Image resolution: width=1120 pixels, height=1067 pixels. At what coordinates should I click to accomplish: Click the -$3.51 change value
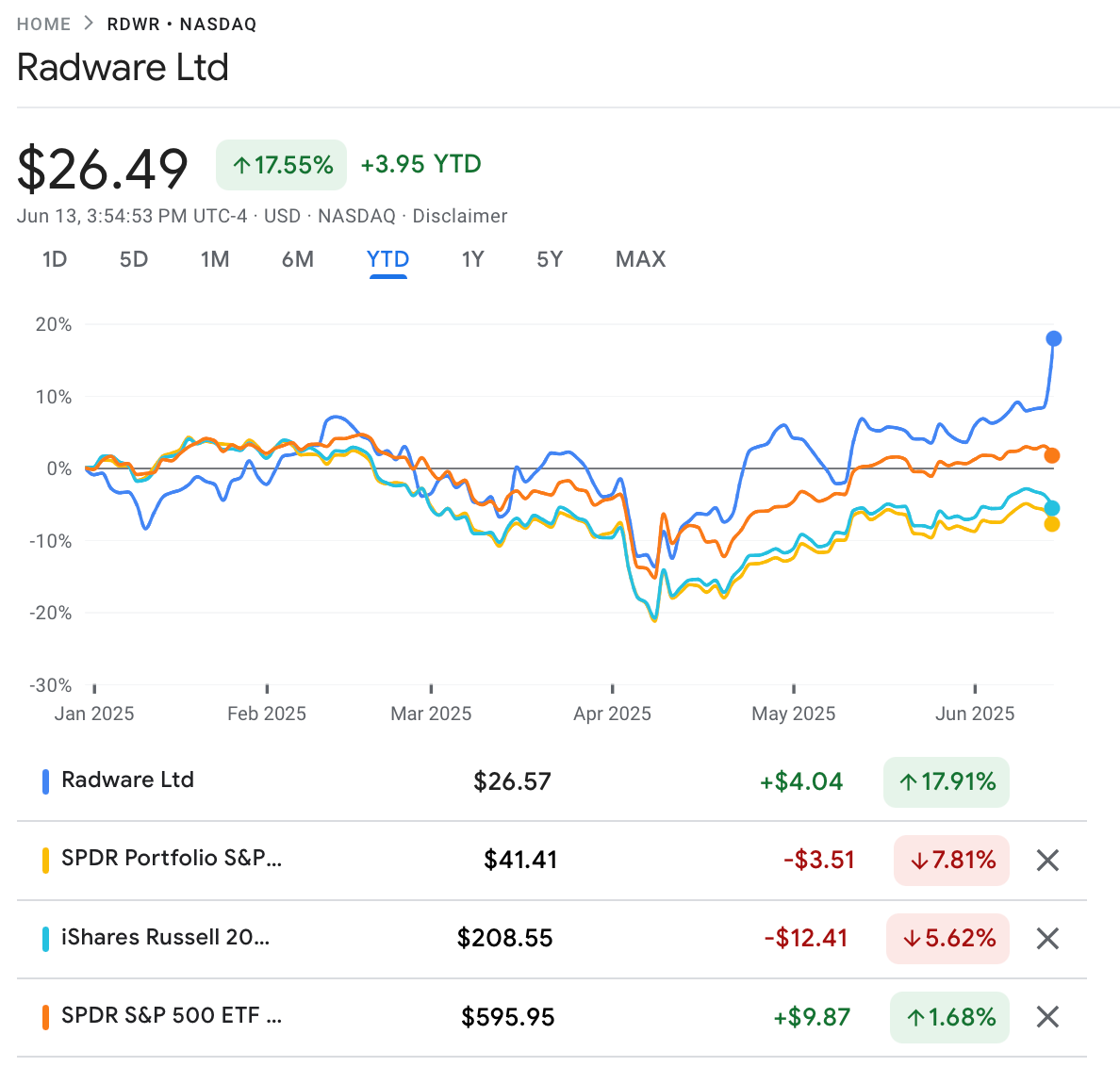coord(819,860)
